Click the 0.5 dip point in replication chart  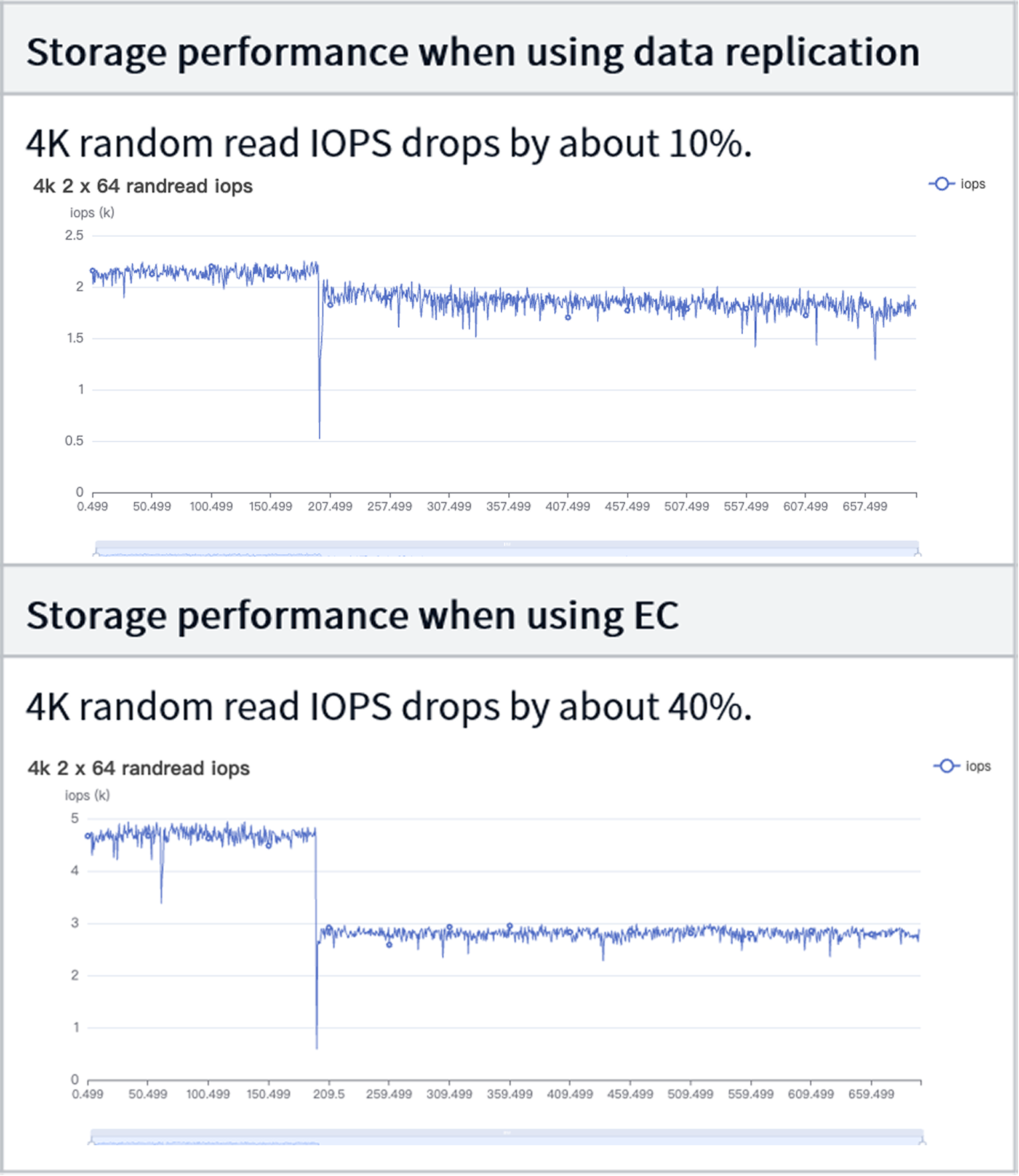320,437
